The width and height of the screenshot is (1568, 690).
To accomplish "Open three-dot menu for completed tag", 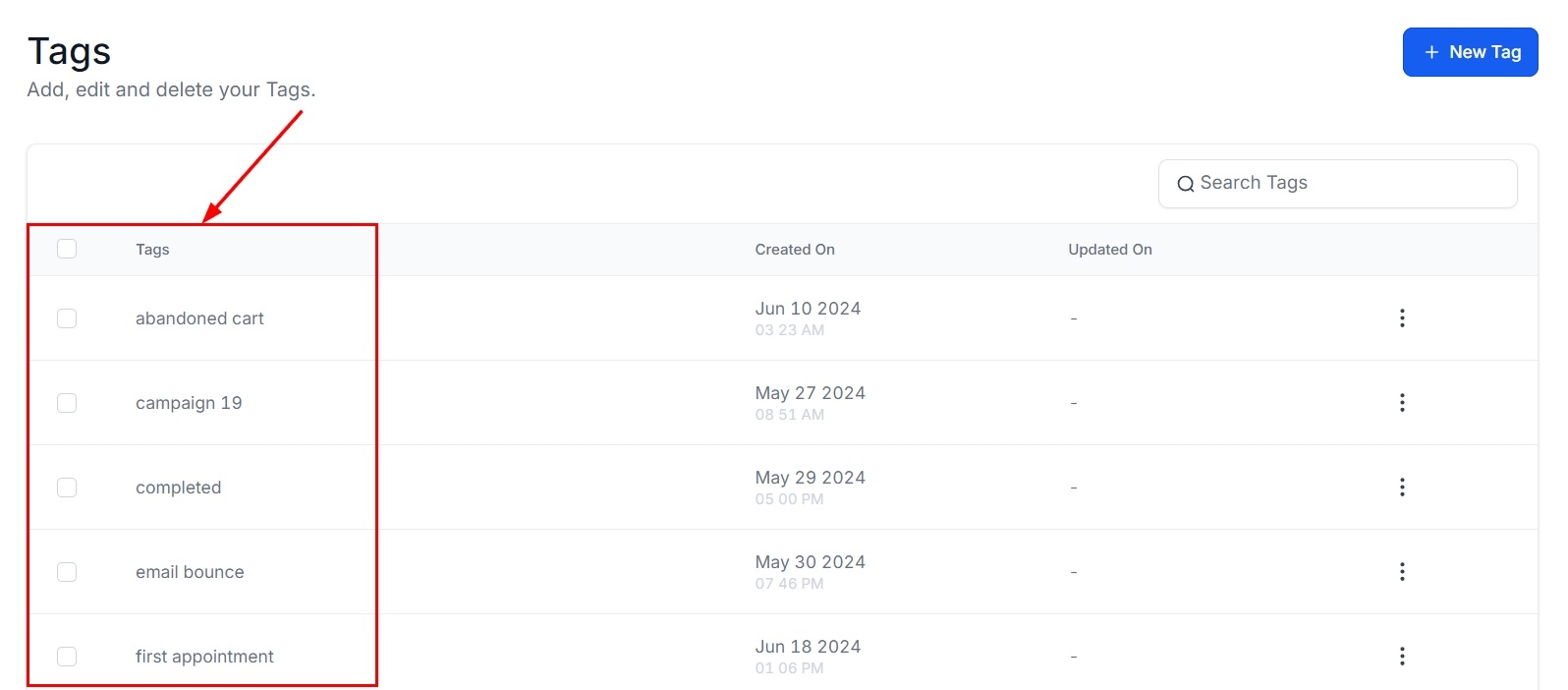I will point(1402,487).
